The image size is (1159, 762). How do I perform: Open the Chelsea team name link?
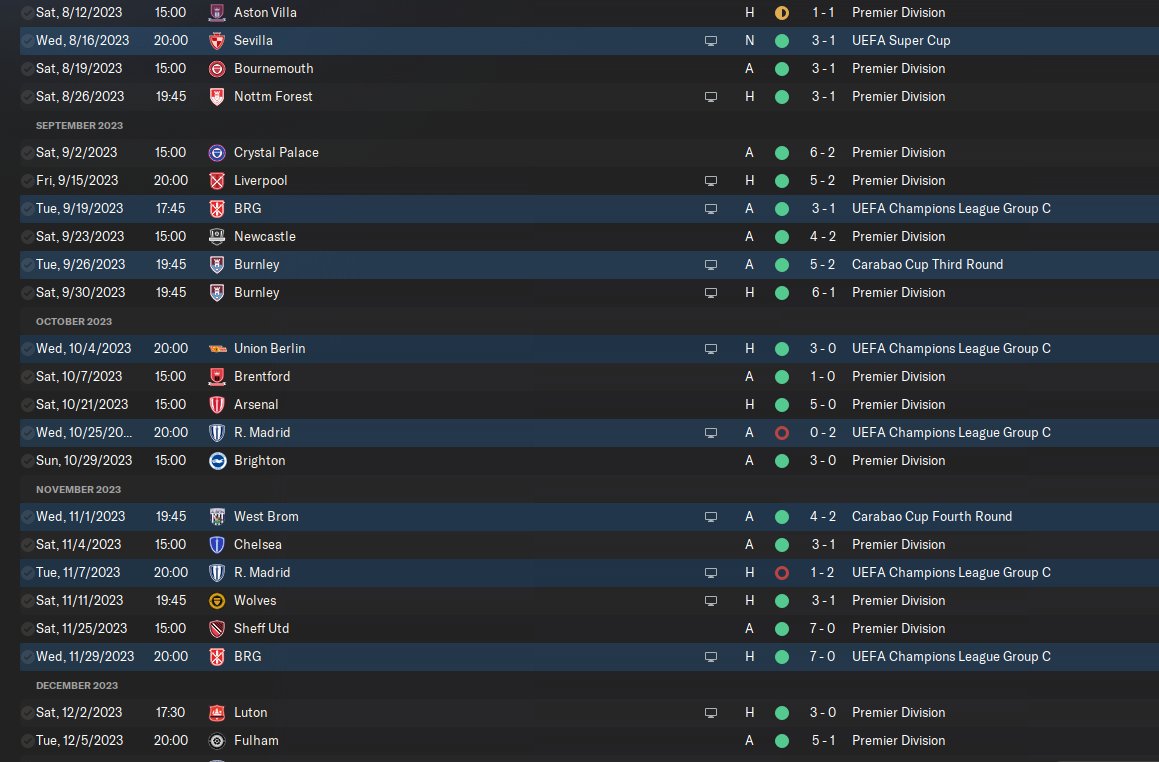[257, 545]
